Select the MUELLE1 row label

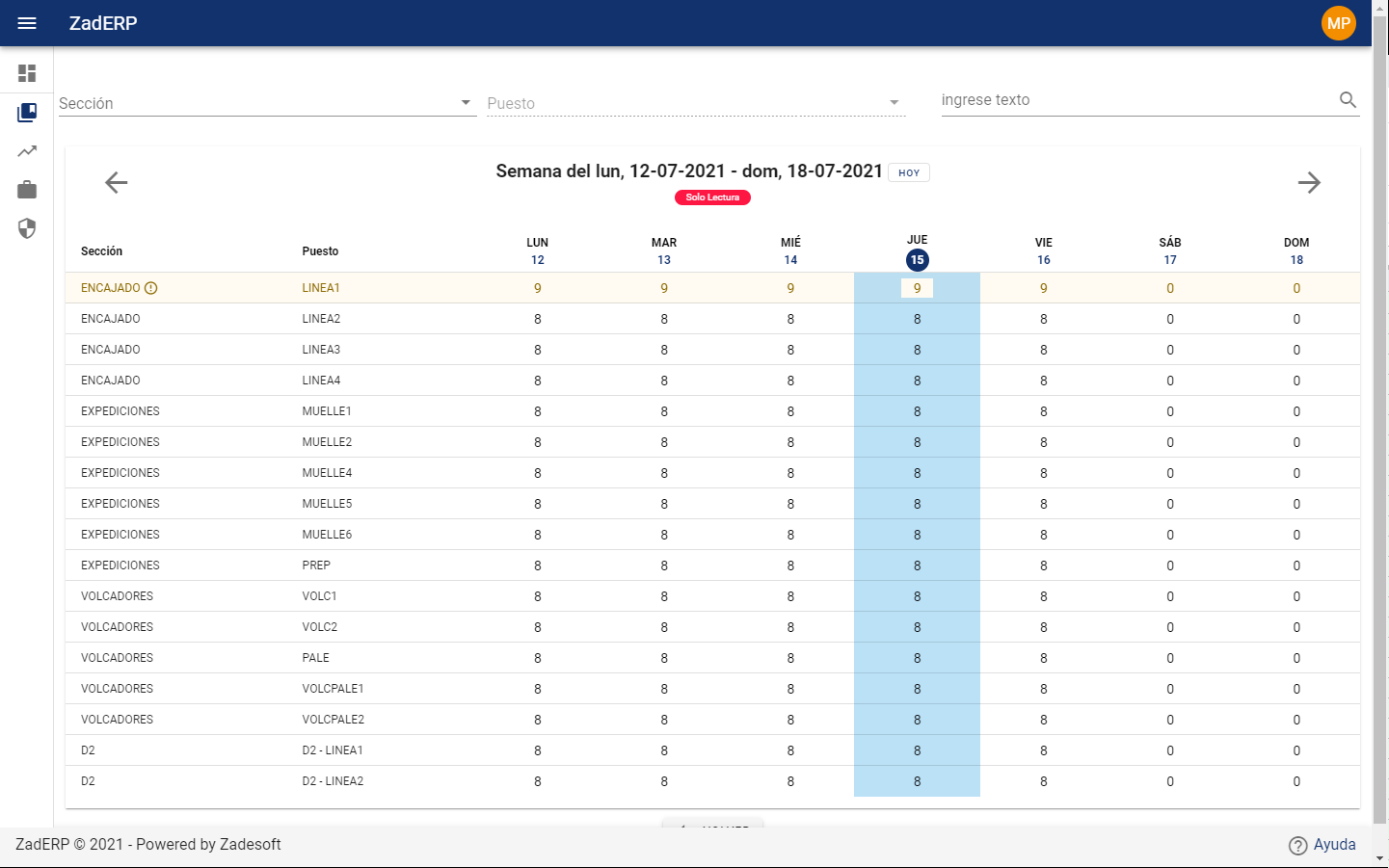click(327, 411)
